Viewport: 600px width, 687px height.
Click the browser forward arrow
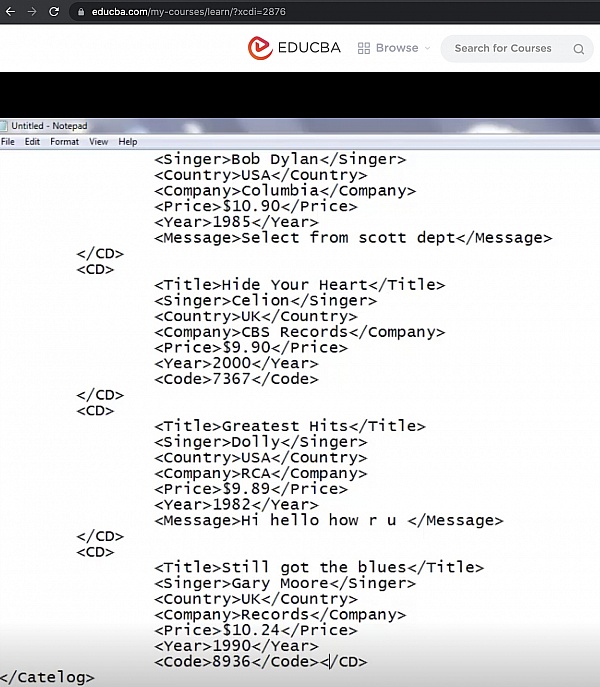point(32,12)
